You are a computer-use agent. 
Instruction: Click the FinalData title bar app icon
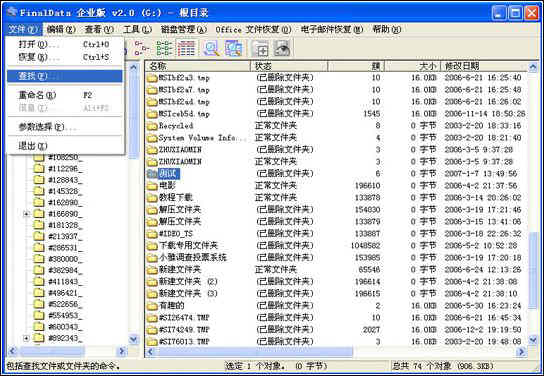[12, 12]
